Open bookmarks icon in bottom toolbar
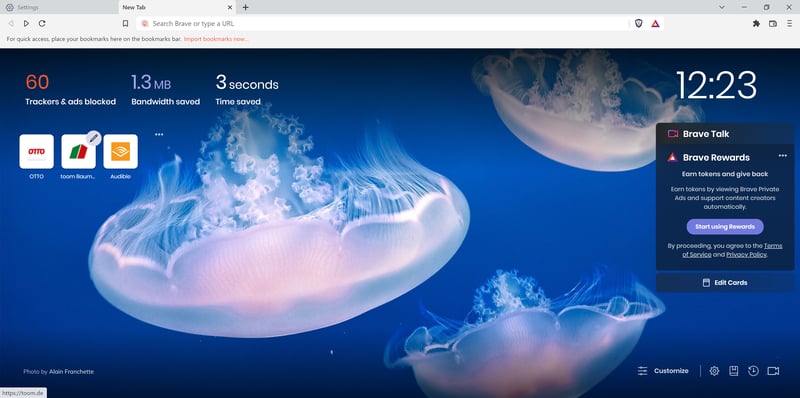Viewport: 800px width, 398px height. point(734,371)
